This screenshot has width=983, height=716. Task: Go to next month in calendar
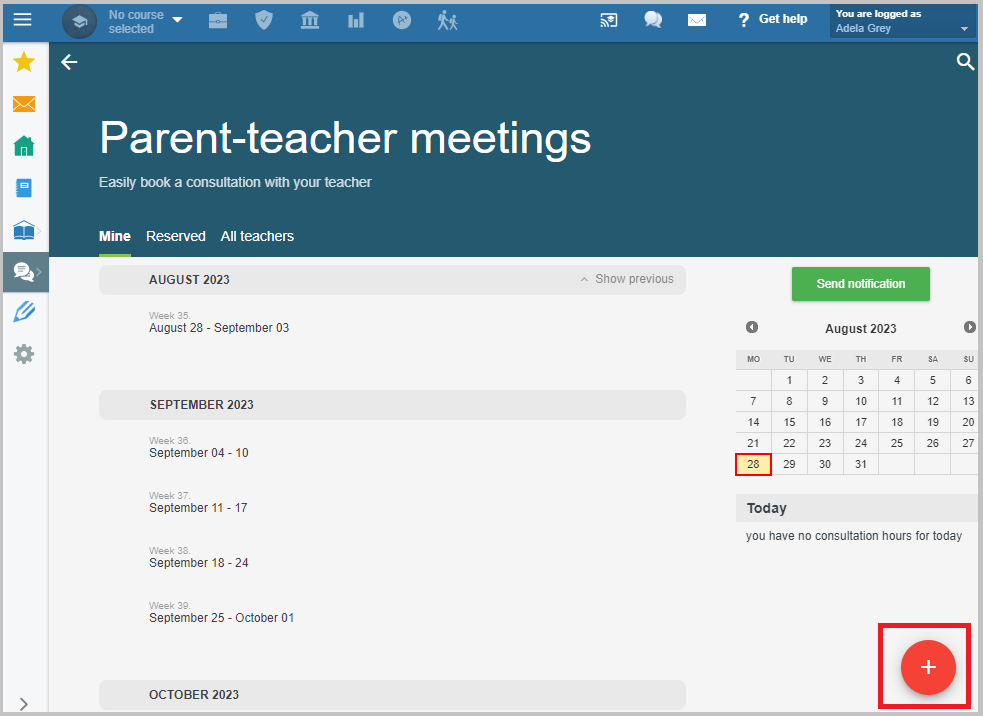969,327
